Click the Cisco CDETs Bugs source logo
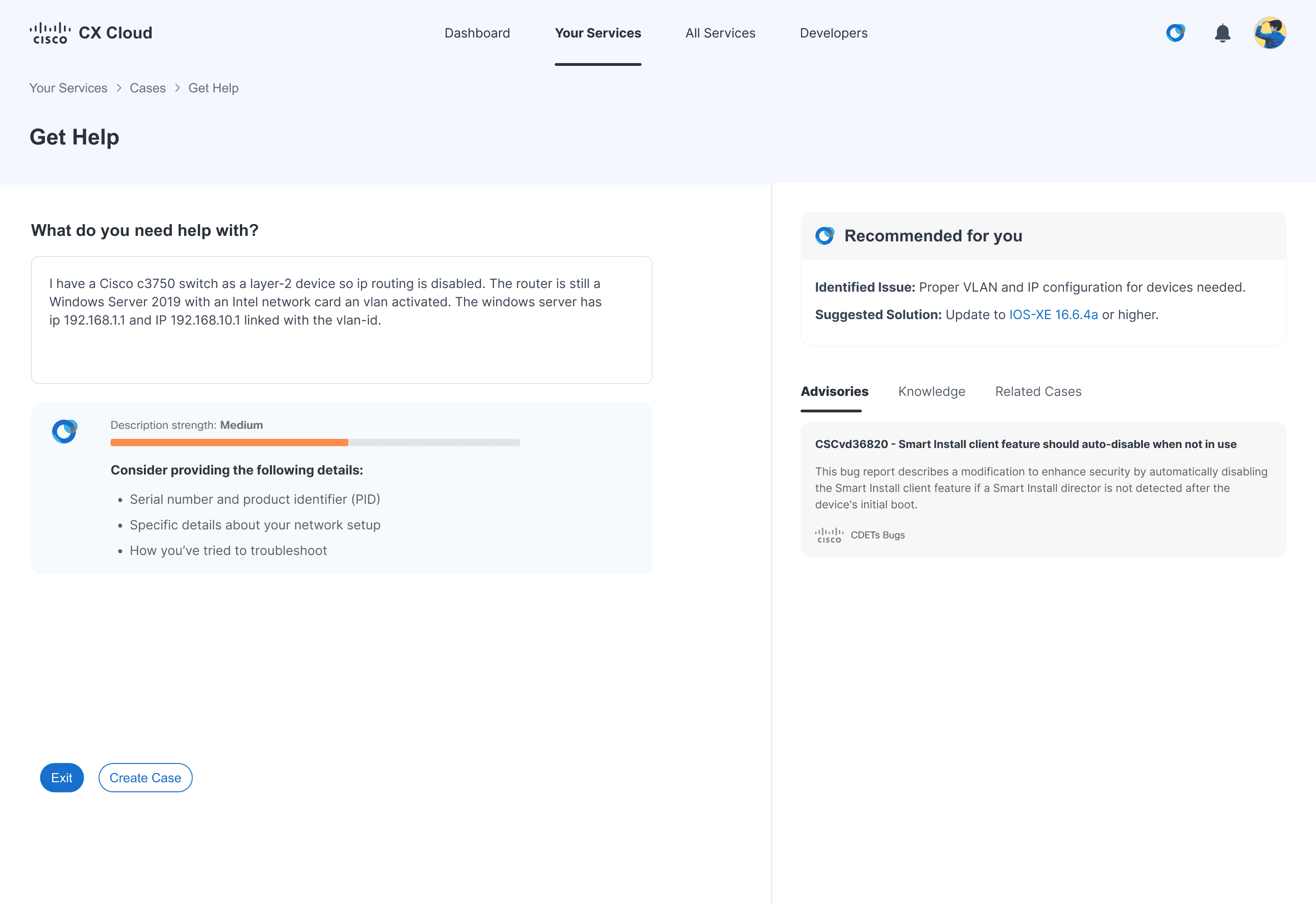Screen dimensions: 1316x907 click(829, 535)
